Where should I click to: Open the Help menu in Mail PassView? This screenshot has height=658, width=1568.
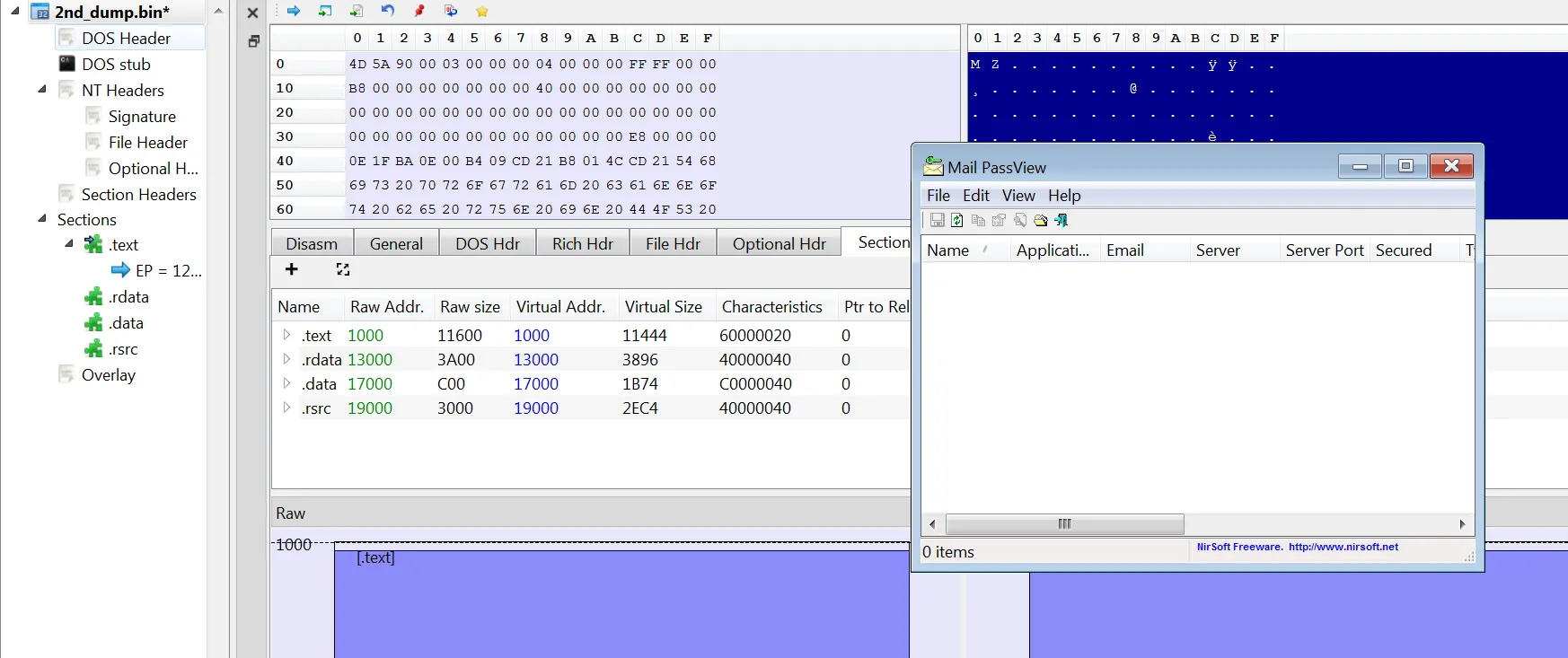coord(1064,196)
